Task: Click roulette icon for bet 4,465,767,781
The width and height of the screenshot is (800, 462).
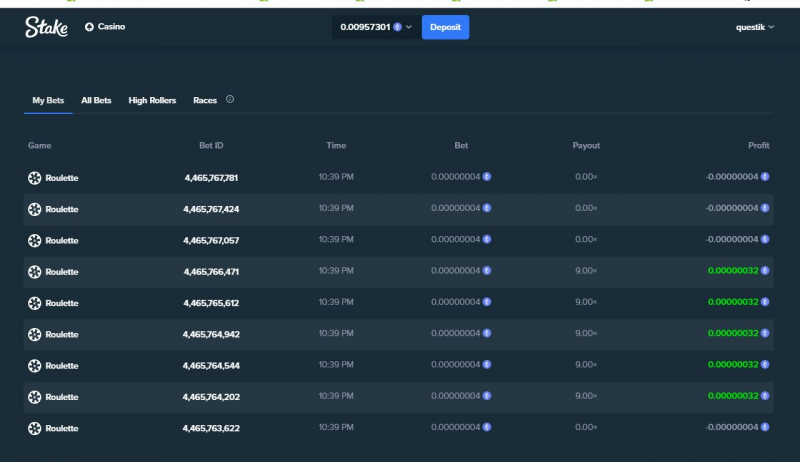Action: (x=35, y=178)
